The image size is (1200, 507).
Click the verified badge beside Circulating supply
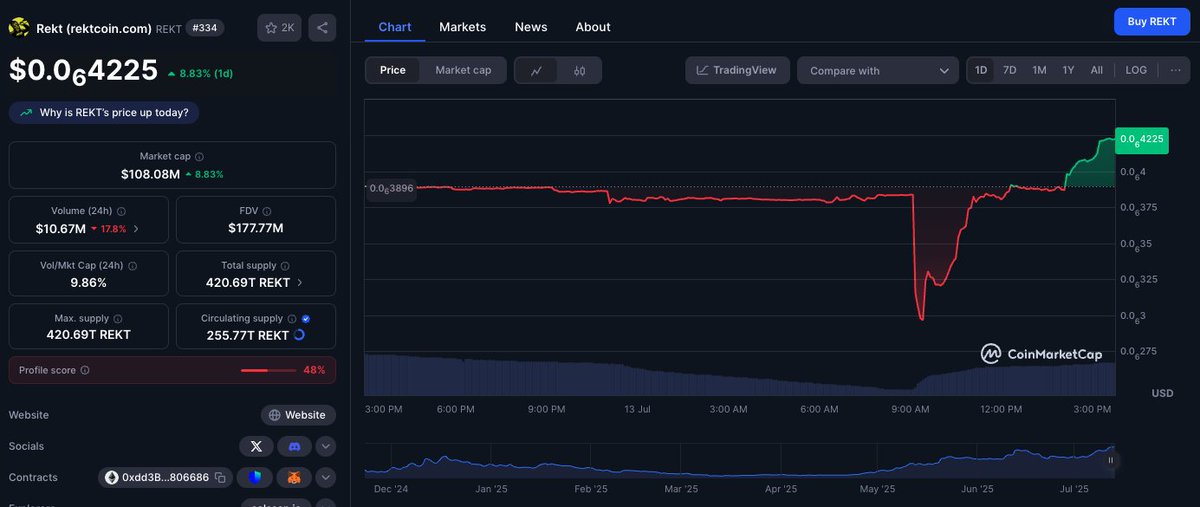[306, 318]
